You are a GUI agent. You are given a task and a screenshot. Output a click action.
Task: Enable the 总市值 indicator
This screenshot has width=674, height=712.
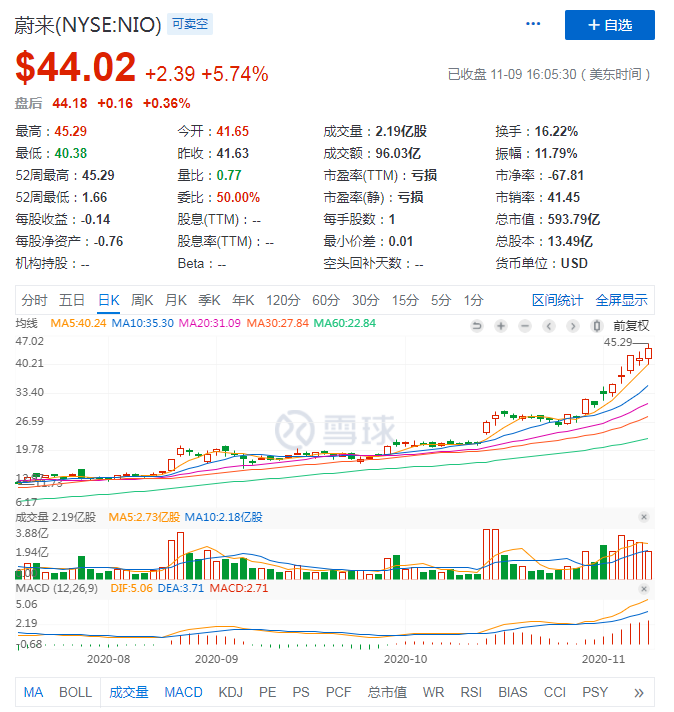[387, 692]
